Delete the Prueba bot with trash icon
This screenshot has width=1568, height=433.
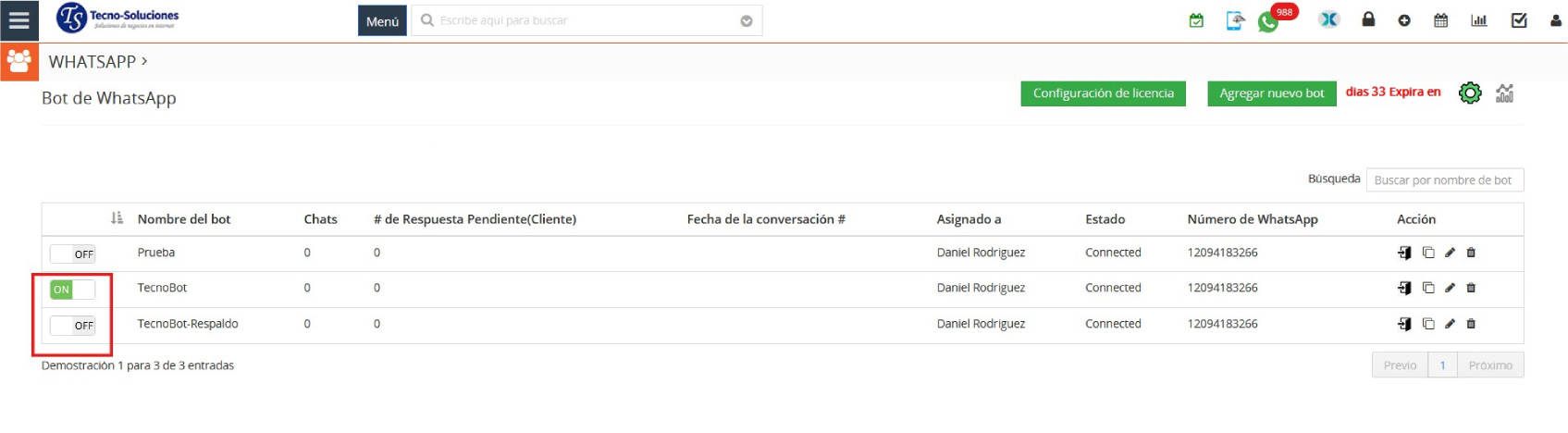1471,253
